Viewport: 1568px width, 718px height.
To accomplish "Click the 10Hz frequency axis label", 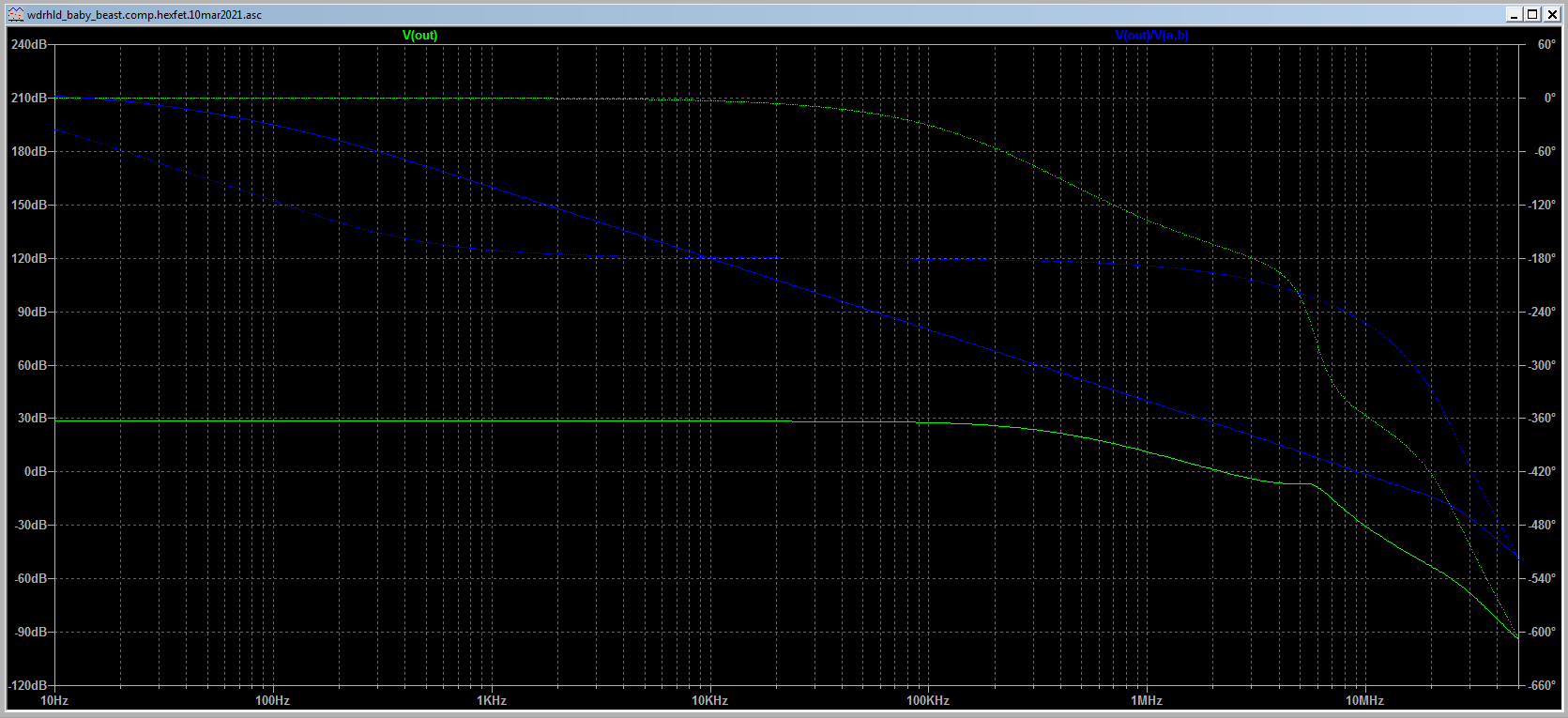I will pos(54,701).
